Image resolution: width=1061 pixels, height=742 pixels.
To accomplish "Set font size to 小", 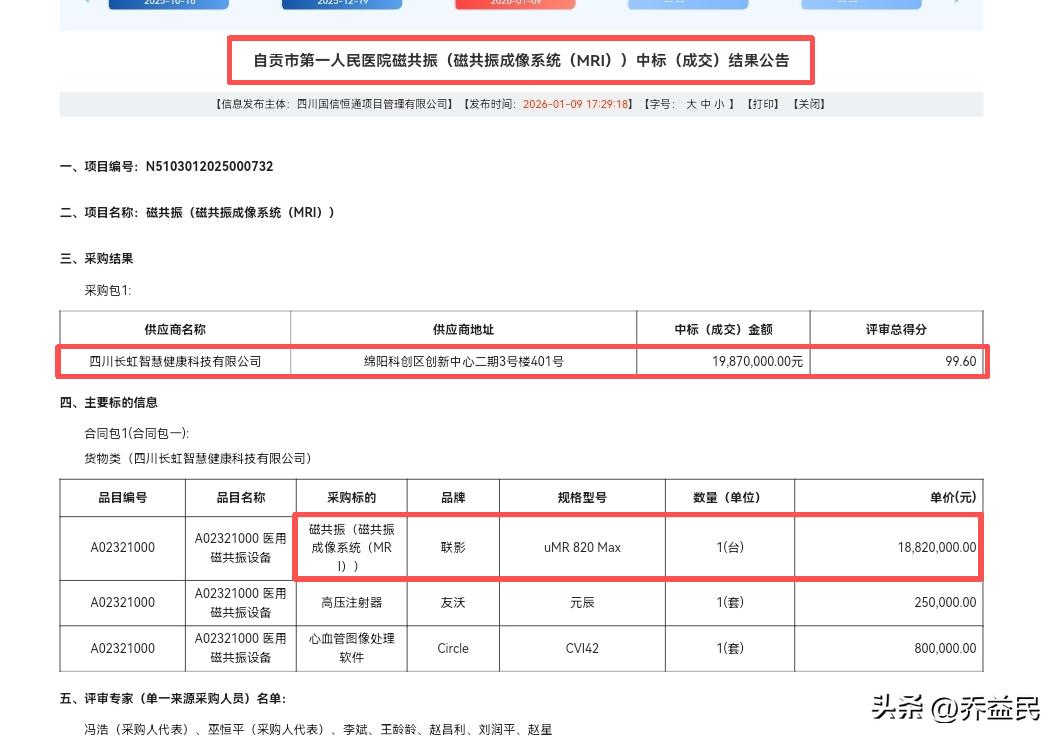I will 720,104.
